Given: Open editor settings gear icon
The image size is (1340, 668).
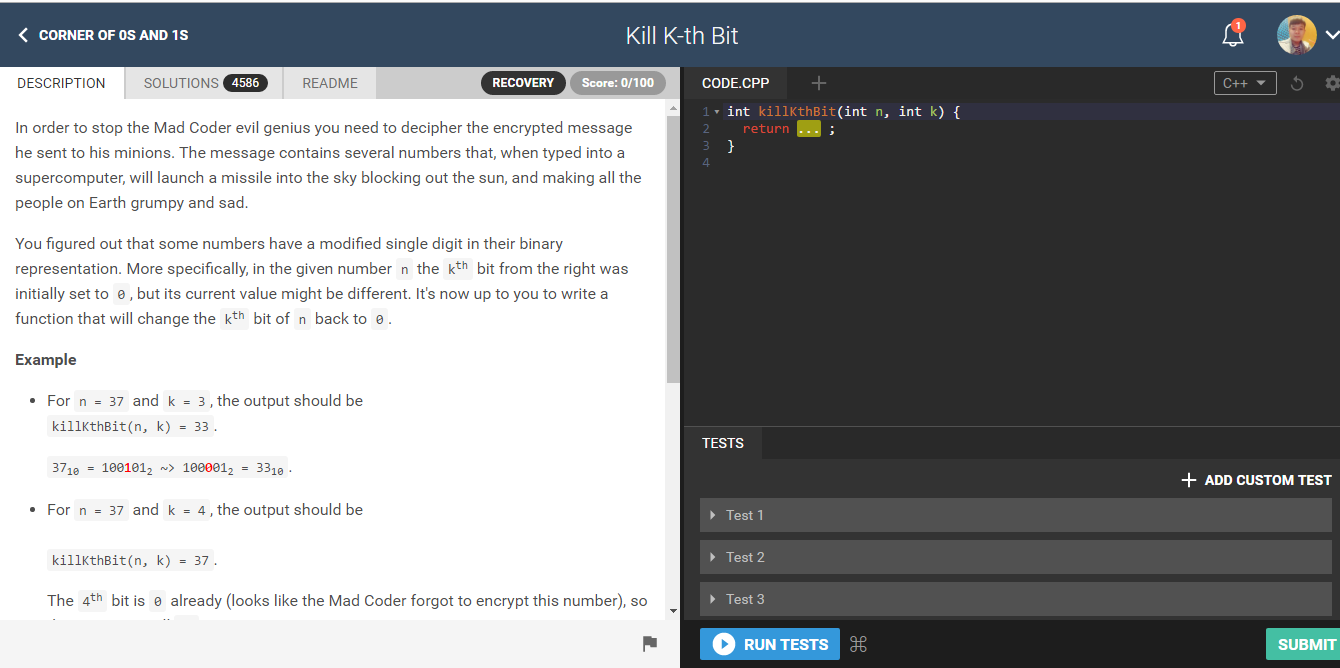Looking at the screenshot, I should click(x=1330, y=83).
